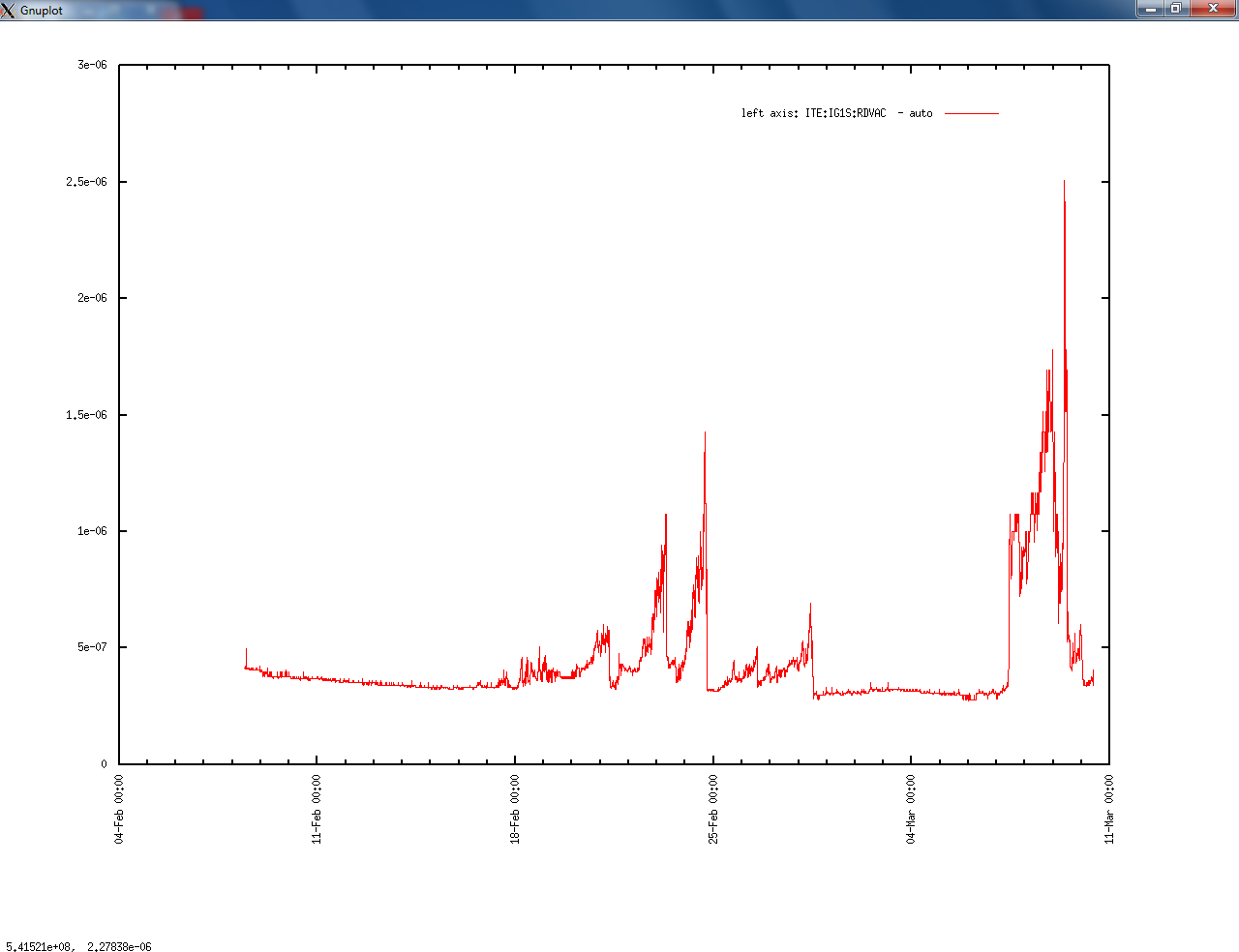Click the 18-Feb 00:00 x-axis label
Screen dimensions: 1239x952
[x=515, y=809]
